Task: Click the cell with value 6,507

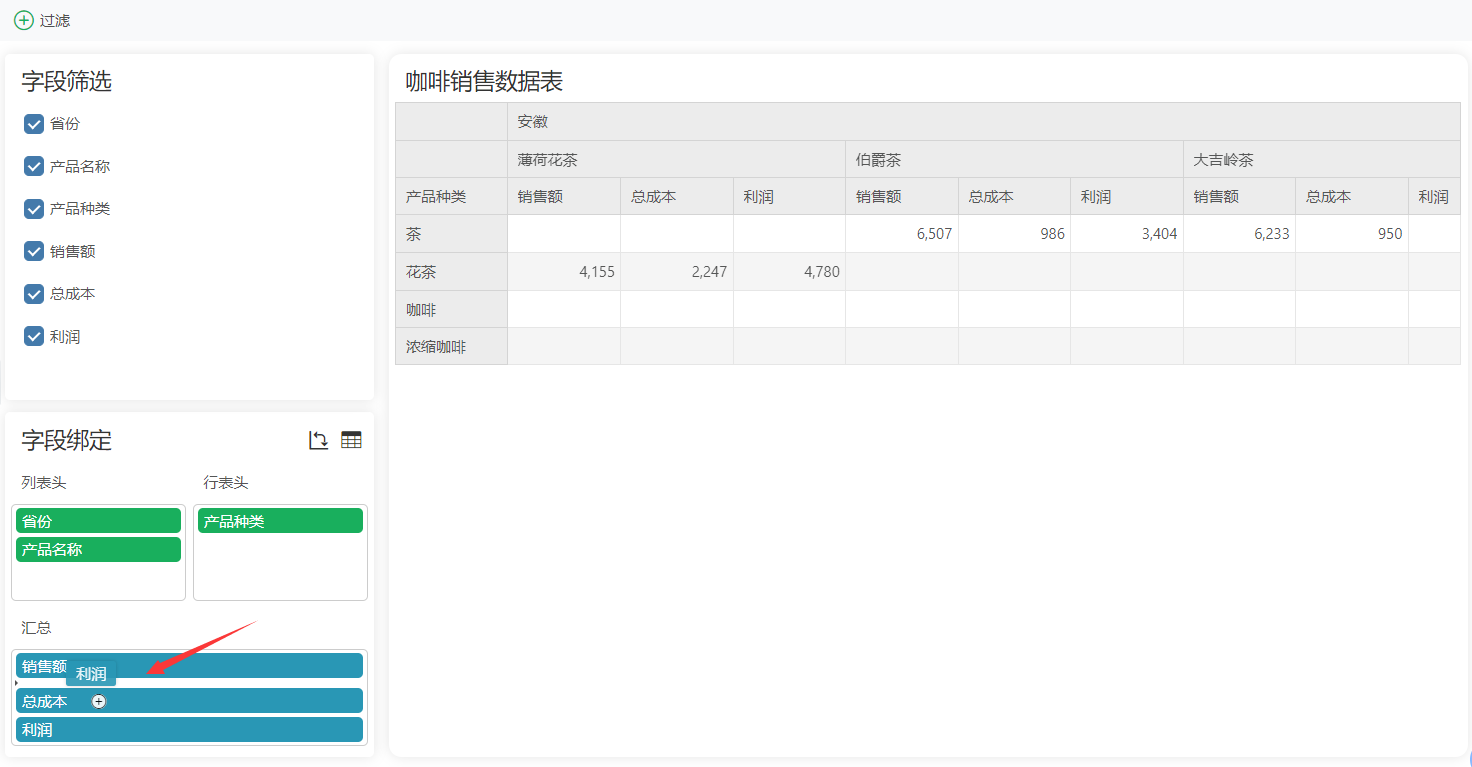Action: point(902,234)
